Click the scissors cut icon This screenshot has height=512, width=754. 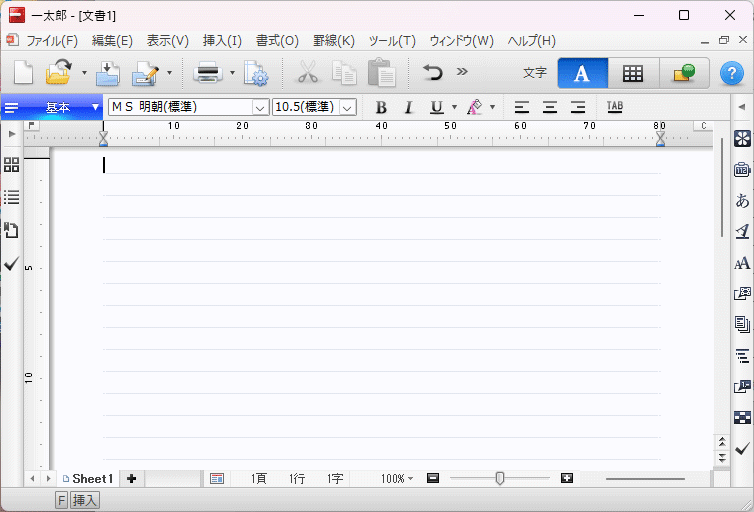click(307, 72)
